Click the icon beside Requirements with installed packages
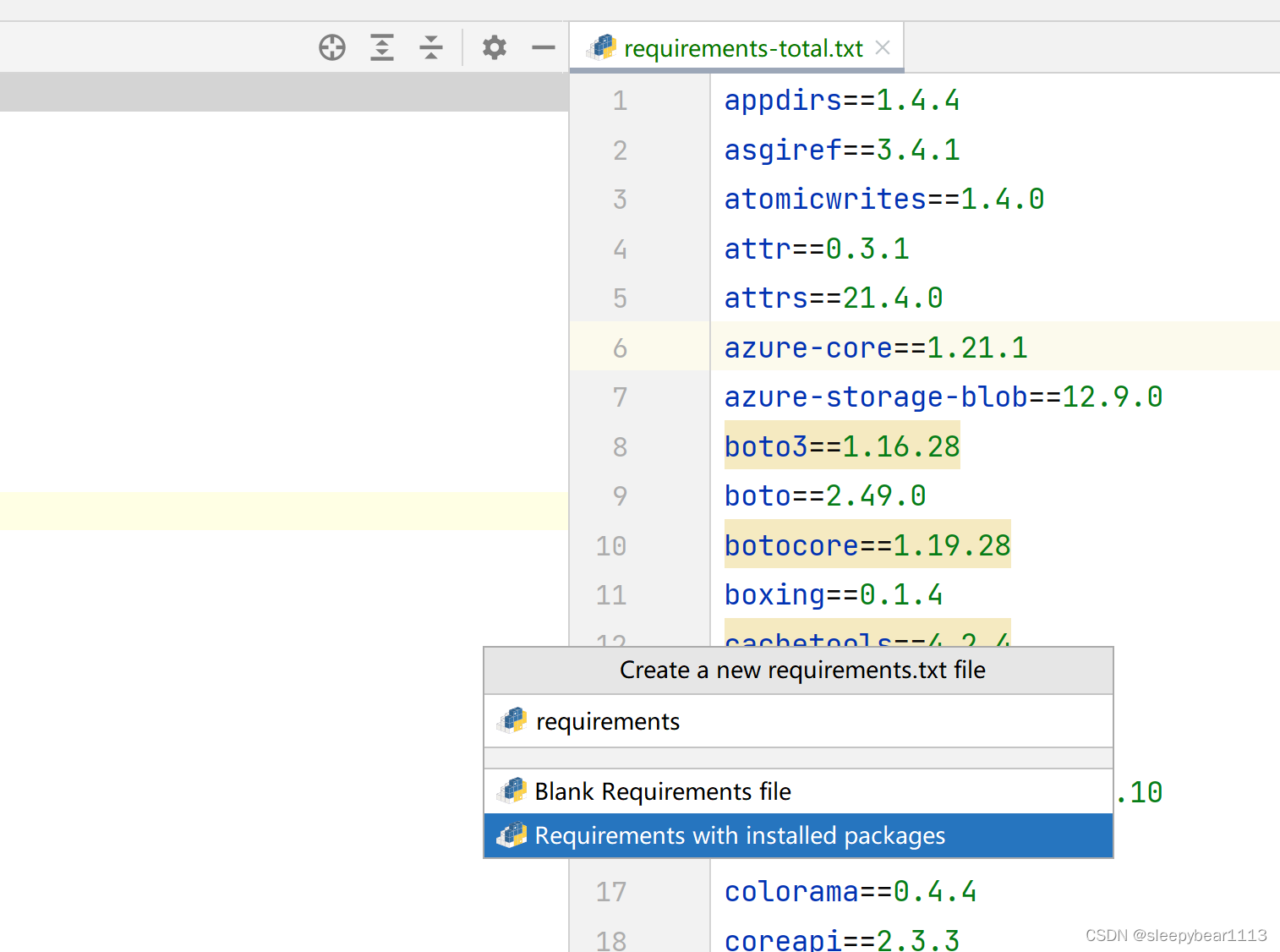The width and height of the screenshot is (1280, 952). pos(513,835)
